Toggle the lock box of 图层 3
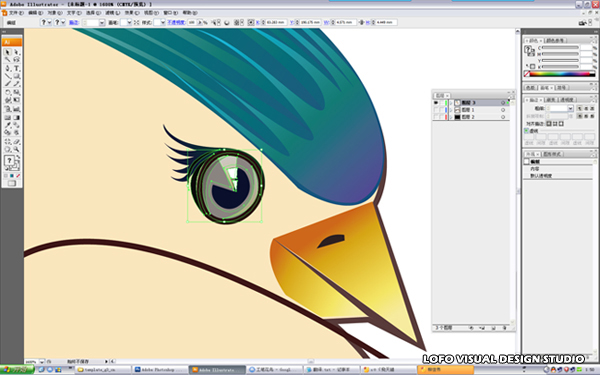Viewport: 600px width, 375px height. (x=442, y=103)
